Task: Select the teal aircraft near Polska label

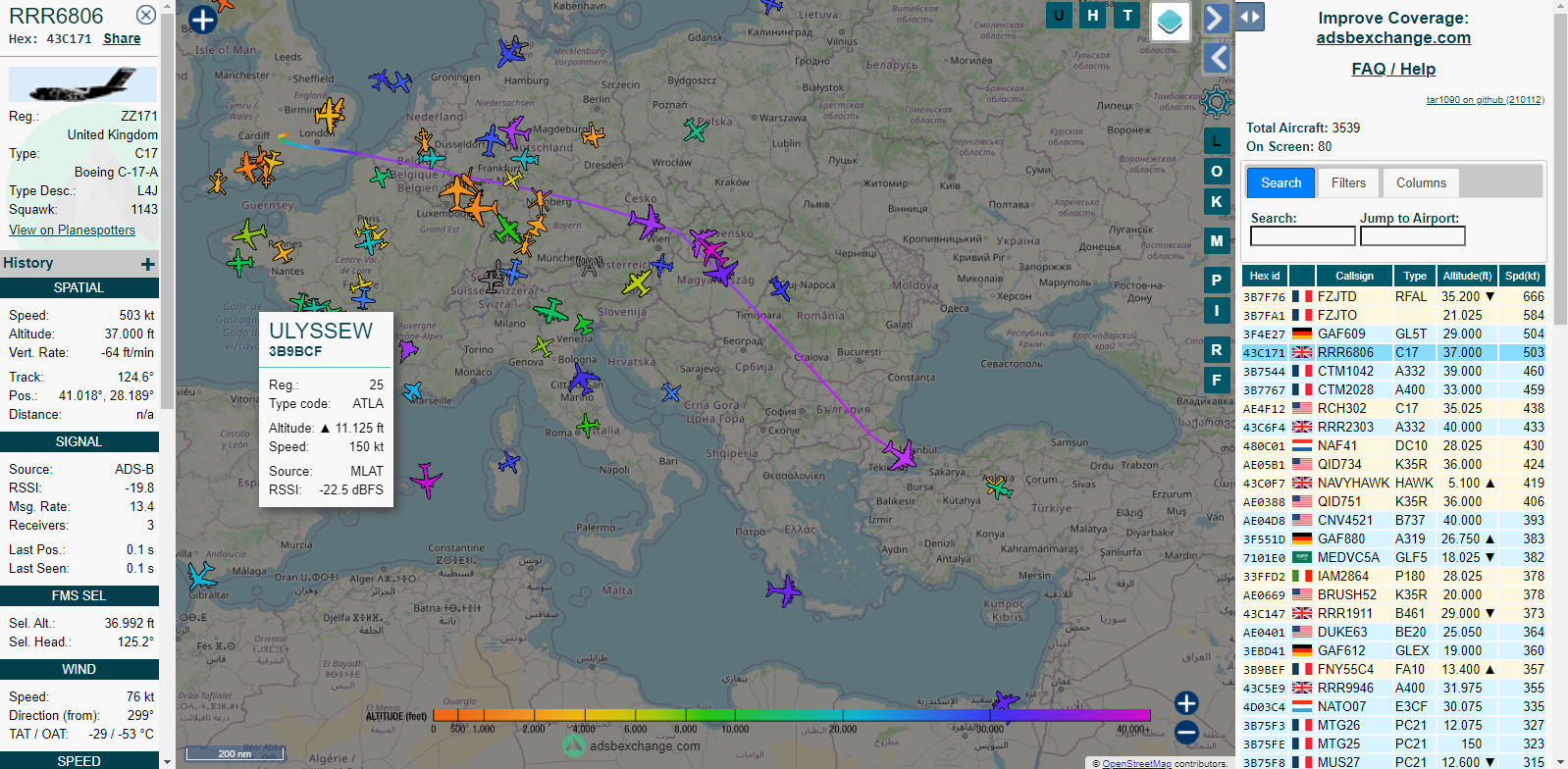Action: 696,129
